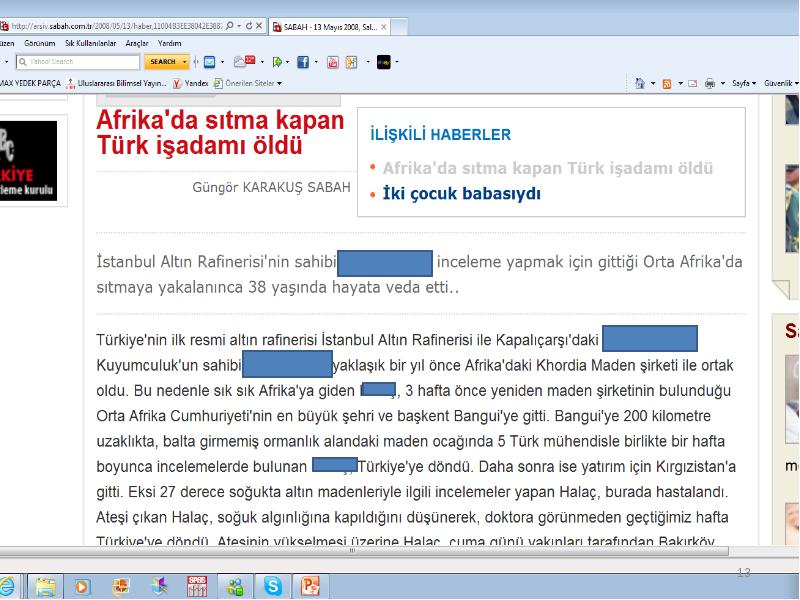Open the colorful book app in the taskbar
The width and height of the screenshot is (800, 600).
(x=160, y=587)
